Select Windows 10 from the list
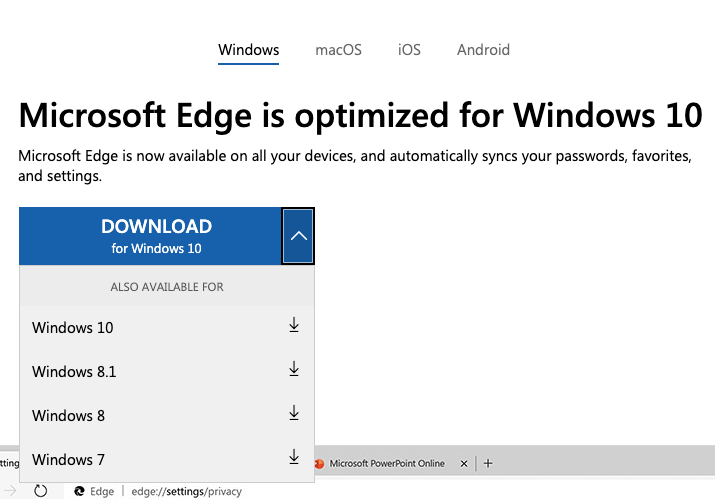The height and width of the screenshot is (499, 715). (167, 327)
